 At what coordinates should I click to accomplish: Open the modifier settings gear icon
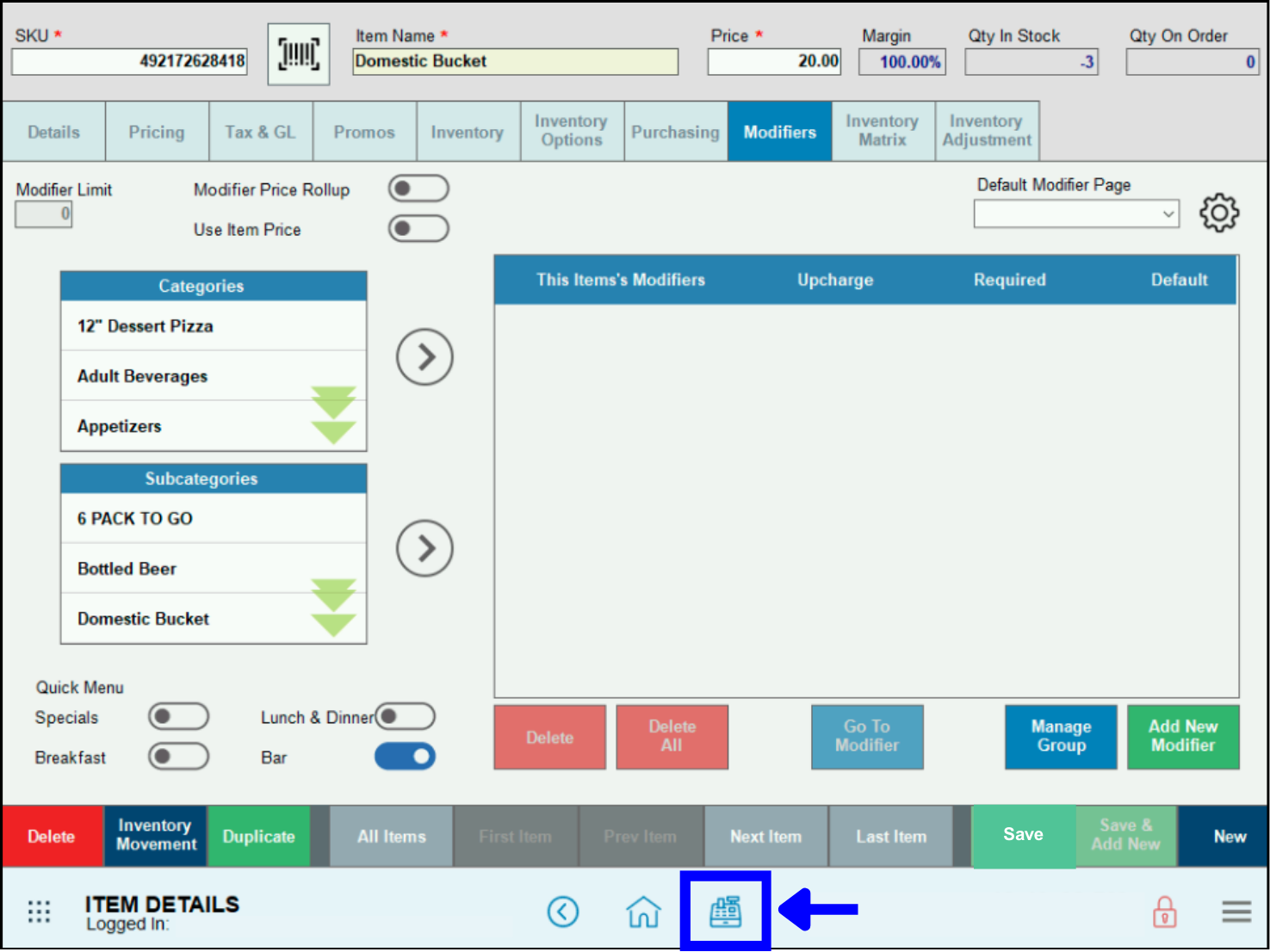point(1219,213)
